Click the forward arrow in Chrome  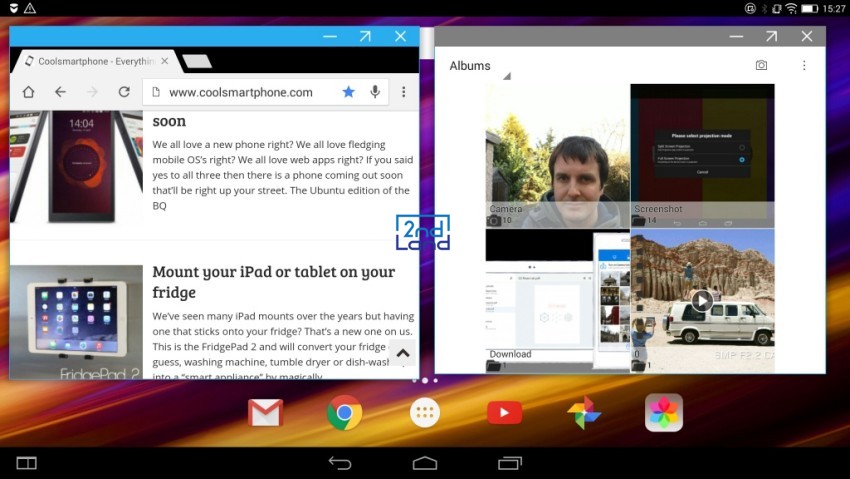92,92
